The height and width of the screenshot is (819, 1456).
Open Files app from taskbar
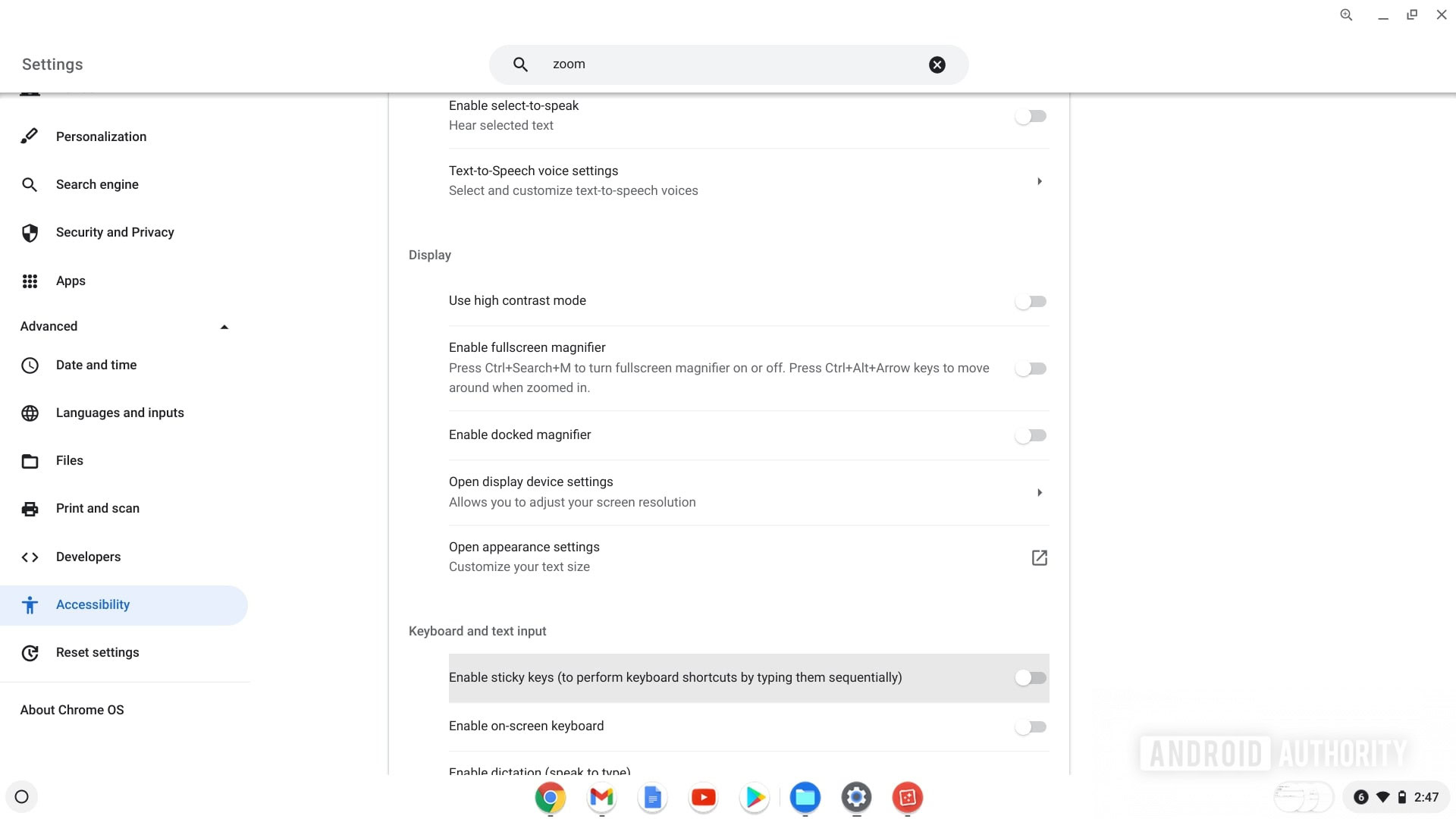pyautogui.click(x=806, y=797)
